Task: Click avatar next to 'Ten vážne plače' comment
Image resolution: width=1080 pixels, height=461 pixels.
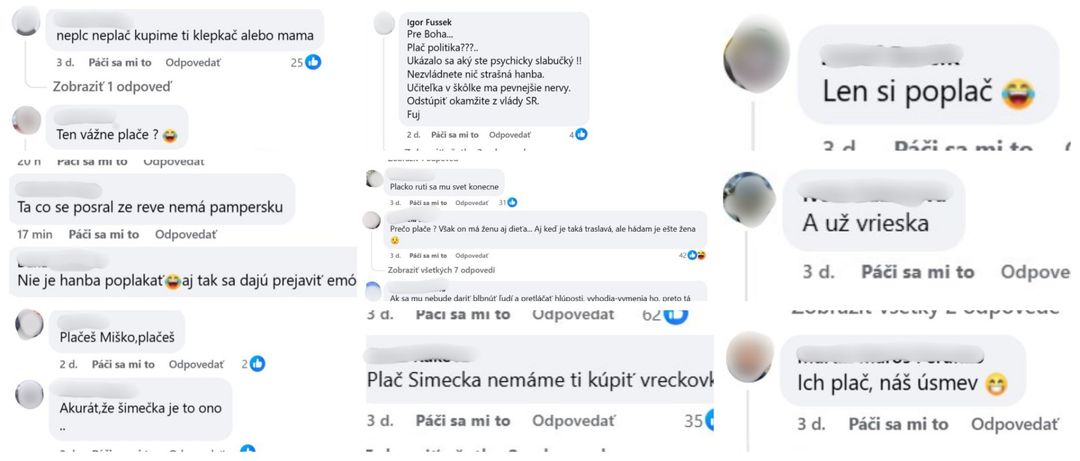Action: click(x=27, y=121)
